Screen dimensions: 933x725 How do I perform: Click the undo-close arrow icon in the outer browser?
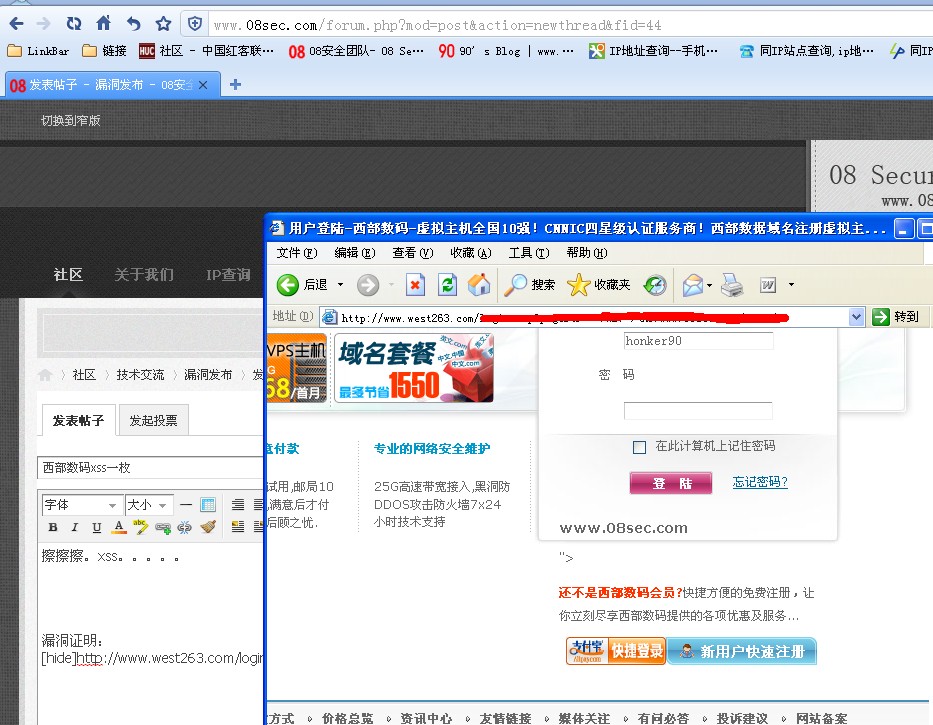pos(133,24)
